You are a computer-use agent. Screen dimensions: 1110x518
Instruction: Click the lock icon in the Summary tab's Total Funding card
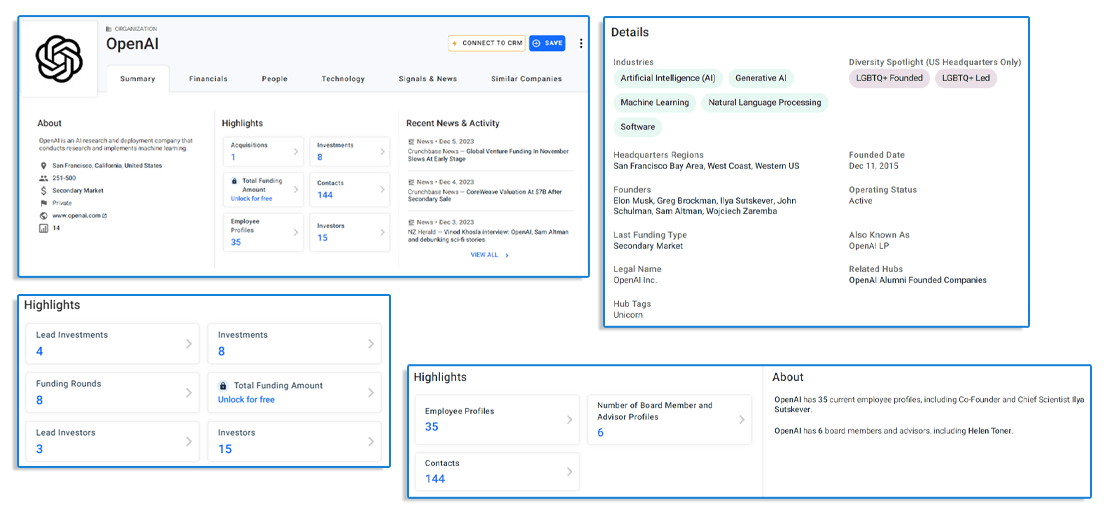click(x=234, y=181)
